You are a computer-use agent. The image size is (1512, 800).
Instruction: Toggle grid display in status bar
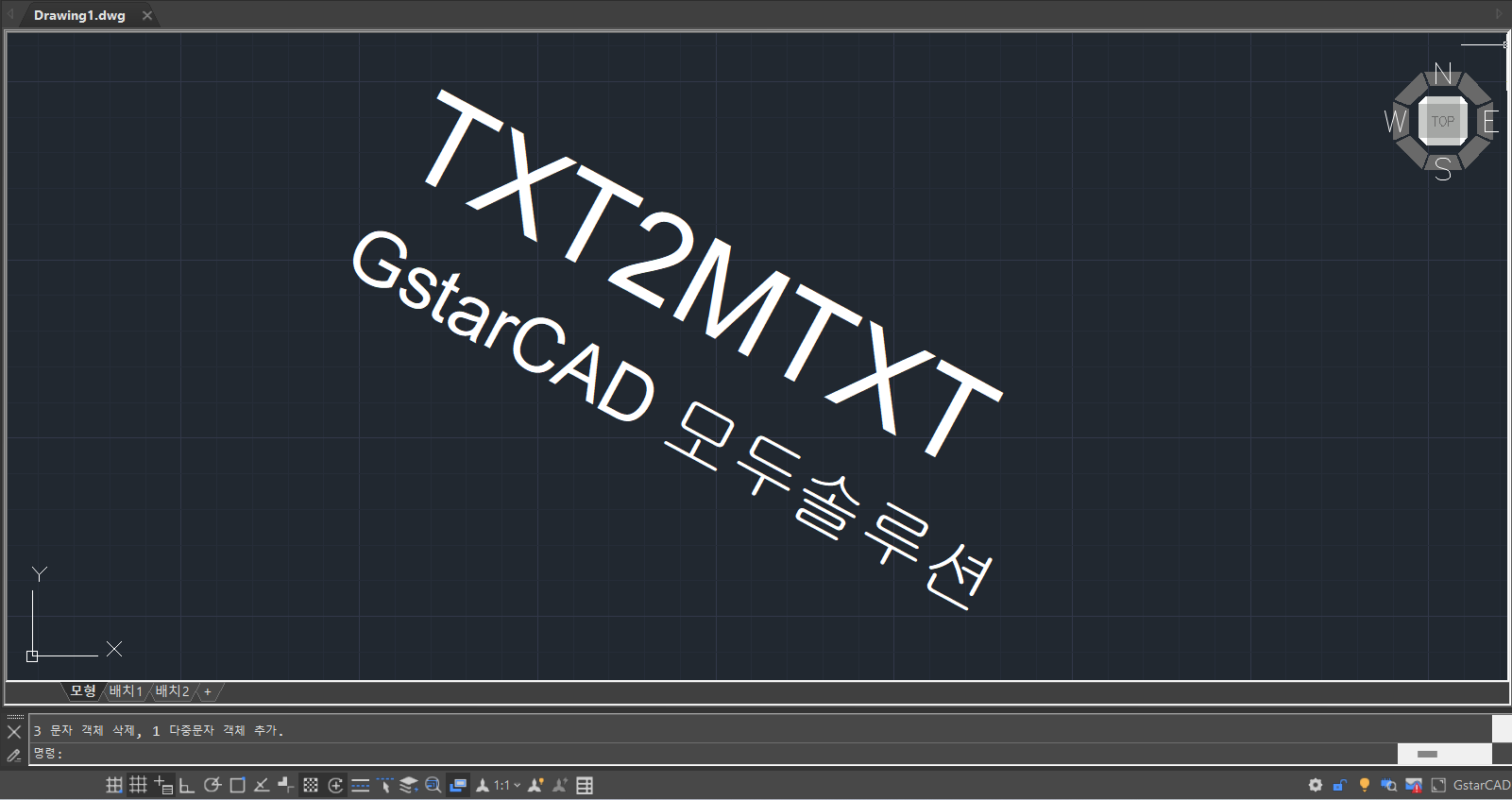pyautogui.click(x=138, y=785)
